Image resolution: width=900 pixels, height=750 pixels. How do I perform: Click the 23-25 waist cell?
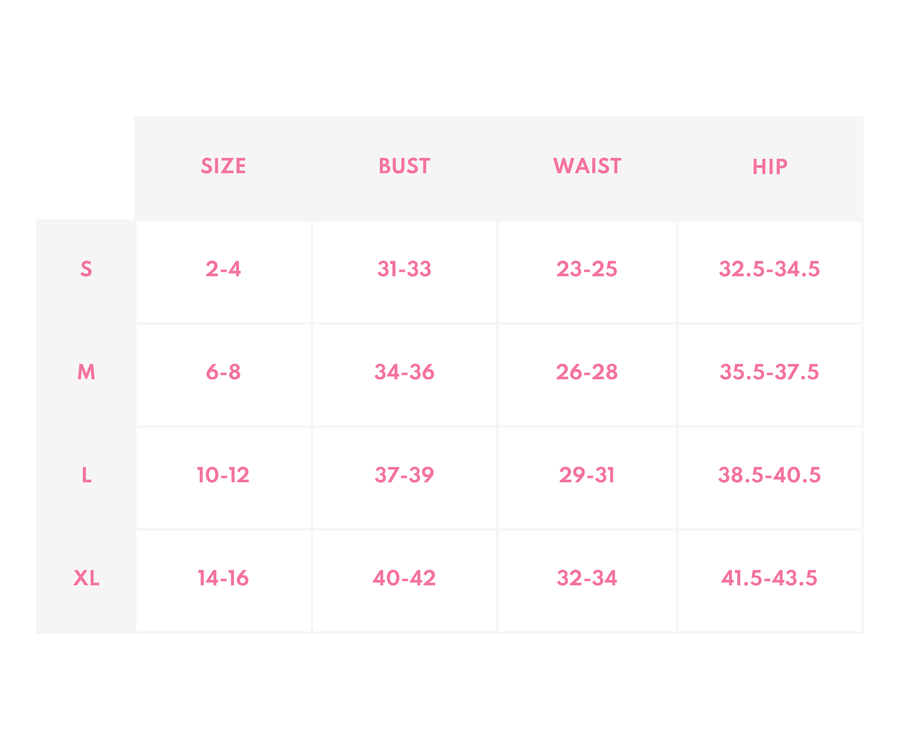pos(587,269)
